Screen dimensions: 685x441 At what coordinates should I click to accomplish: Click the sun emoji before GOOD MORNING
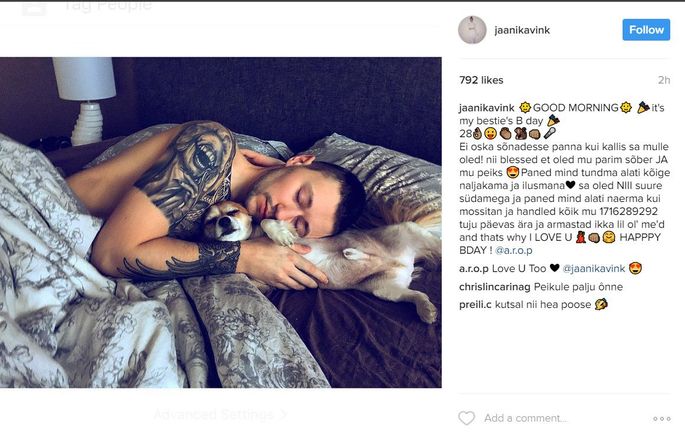525,107
